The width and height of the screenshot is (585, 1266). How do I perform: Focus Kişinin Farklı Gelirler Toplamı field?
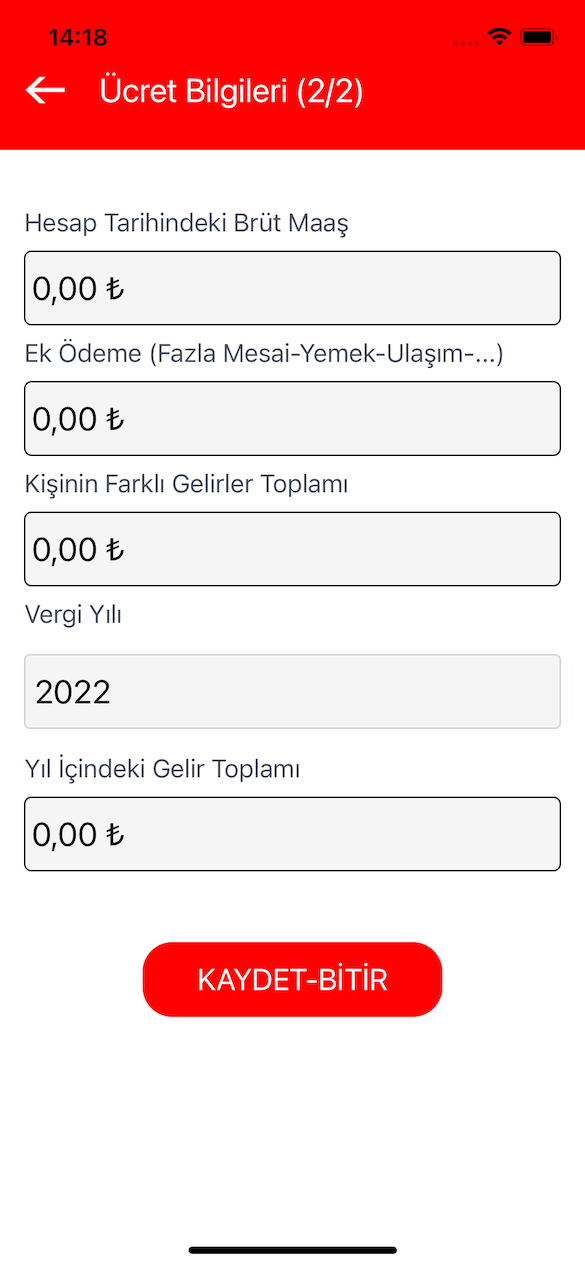pyautogui.click(x=292, y=549)
